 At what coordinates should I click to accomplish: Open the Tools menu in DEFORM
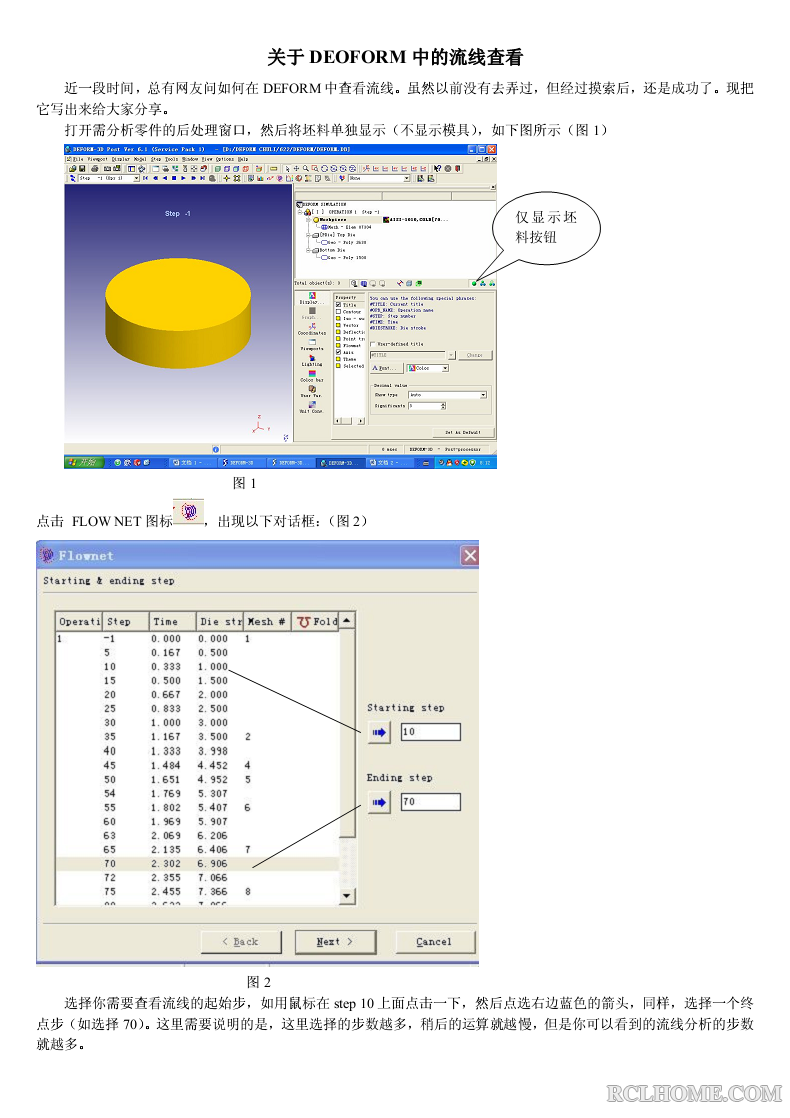click(x=171, y=159)
